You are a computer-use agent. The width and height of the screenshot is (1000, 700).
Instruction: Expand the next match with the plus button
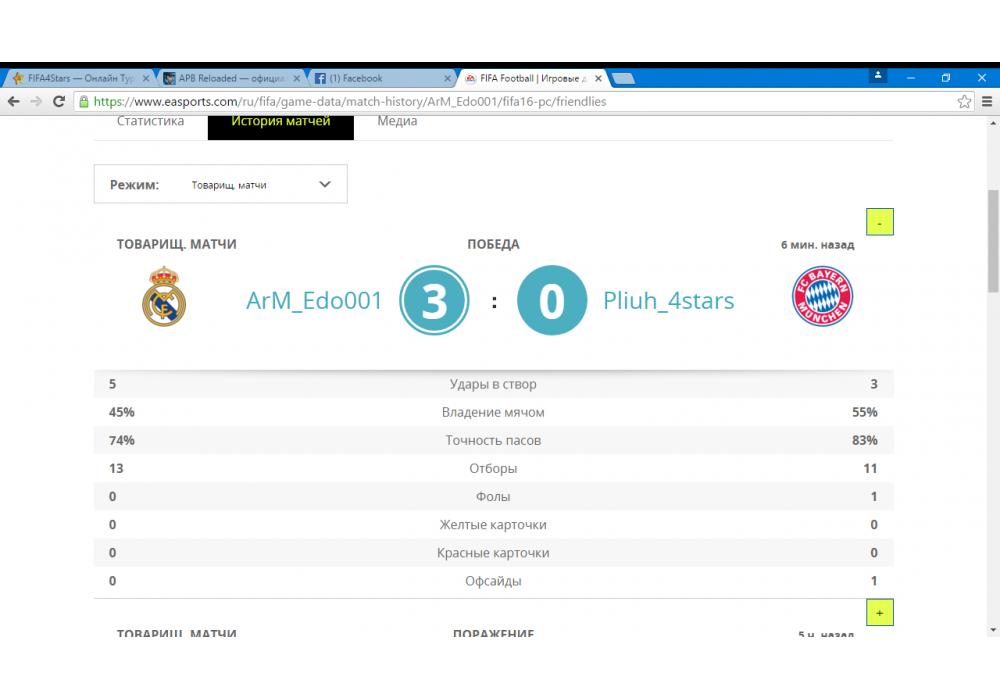coord(879,612)
